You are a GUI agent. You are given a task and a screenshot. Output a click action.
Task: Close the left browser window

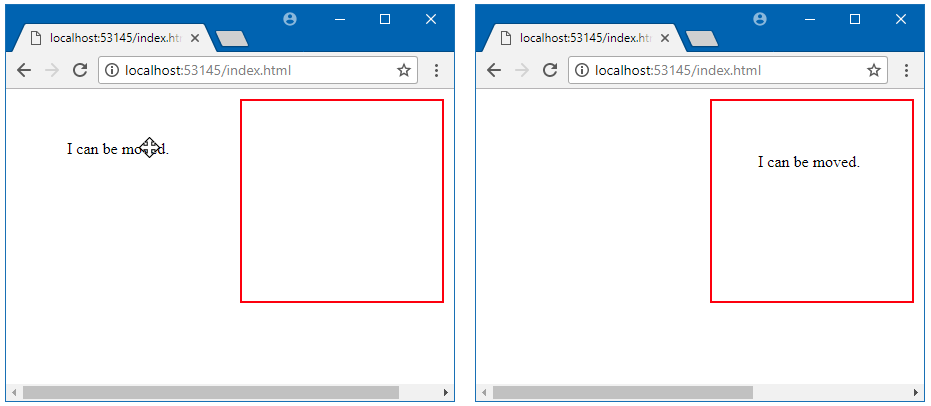[431, 19]
